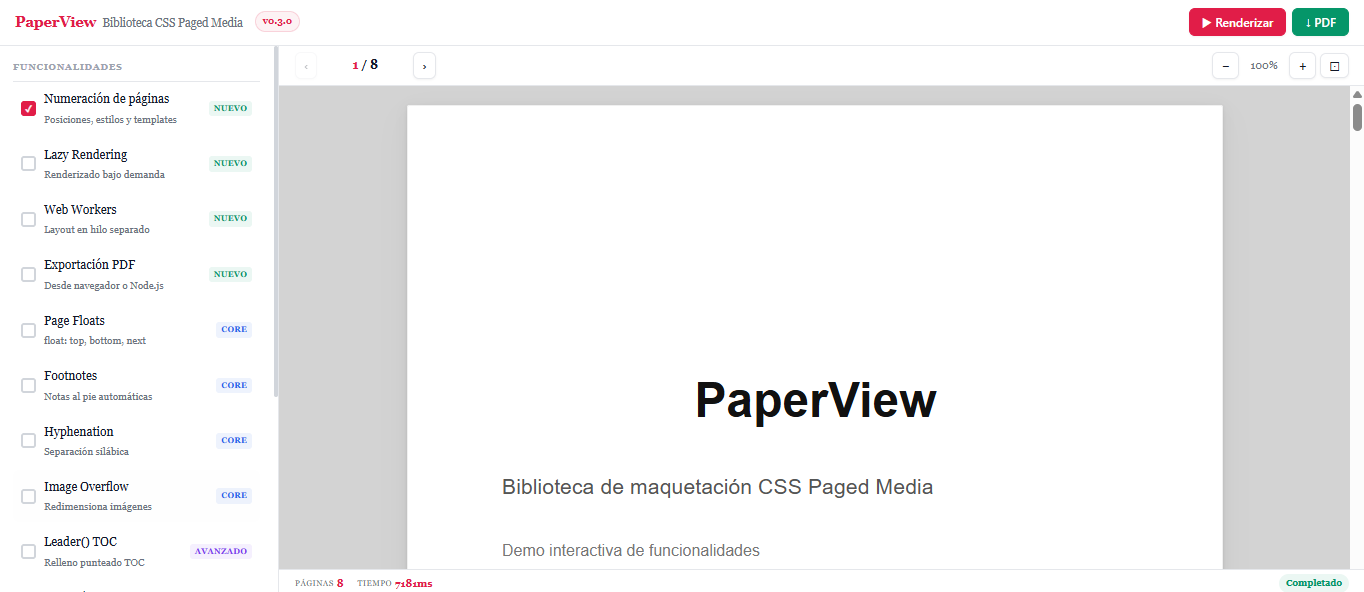Image resolution: width=1364 pixels, height=592 pixels.
Task: Go to the previous page arrow
Action: [306, 66]
